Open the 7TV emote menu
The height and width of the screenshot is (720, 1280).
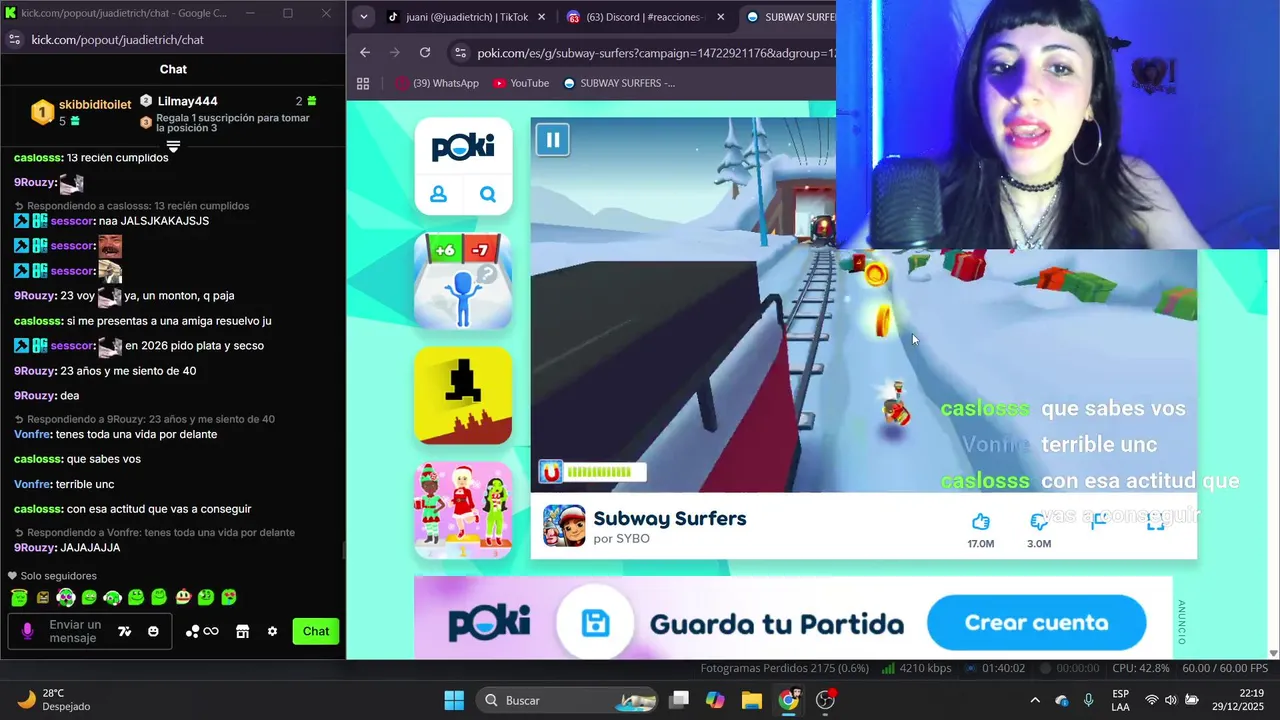(x=125, y=631)
